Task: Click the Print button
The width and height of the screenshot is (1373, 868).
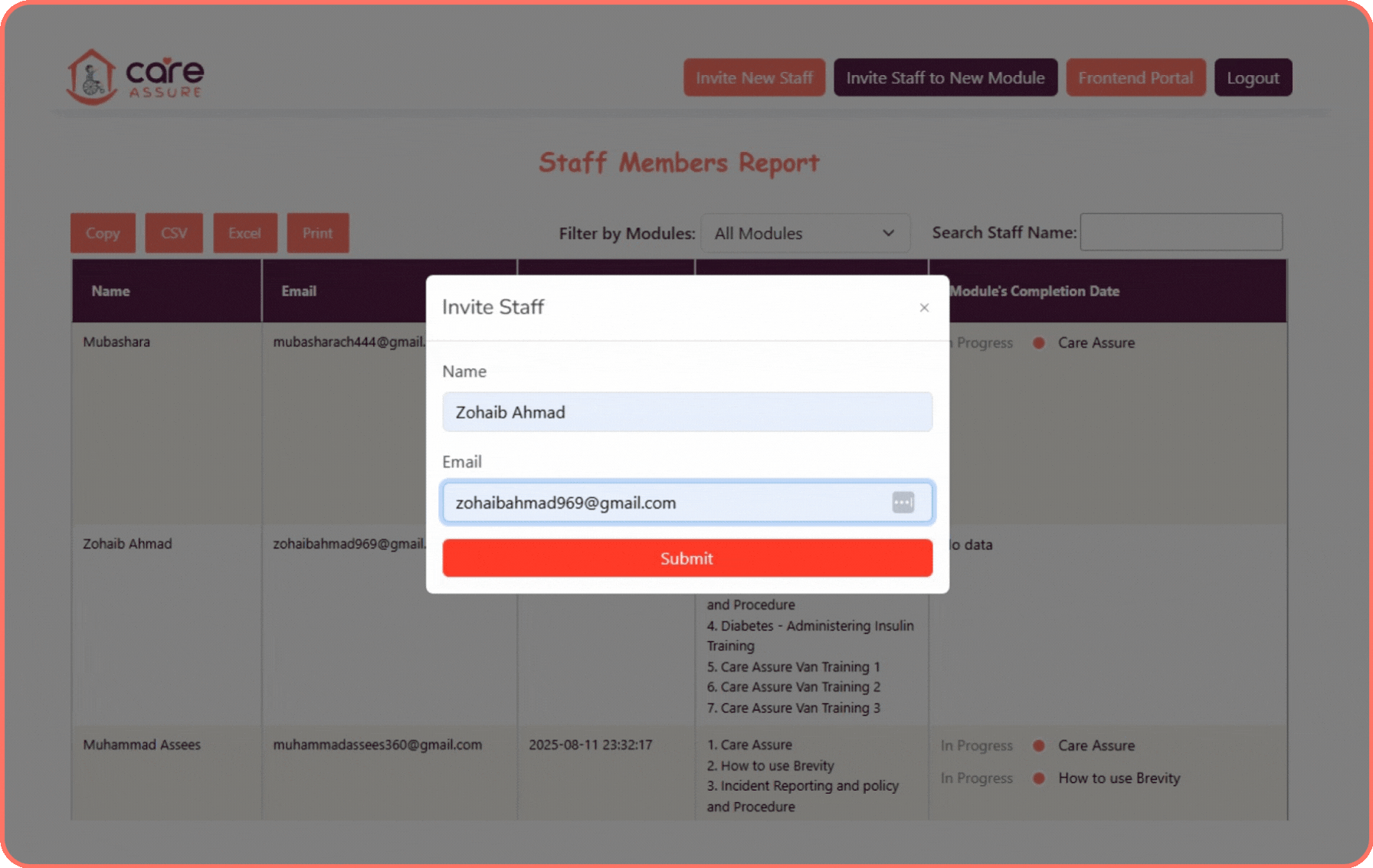Action: coord(317,233)
